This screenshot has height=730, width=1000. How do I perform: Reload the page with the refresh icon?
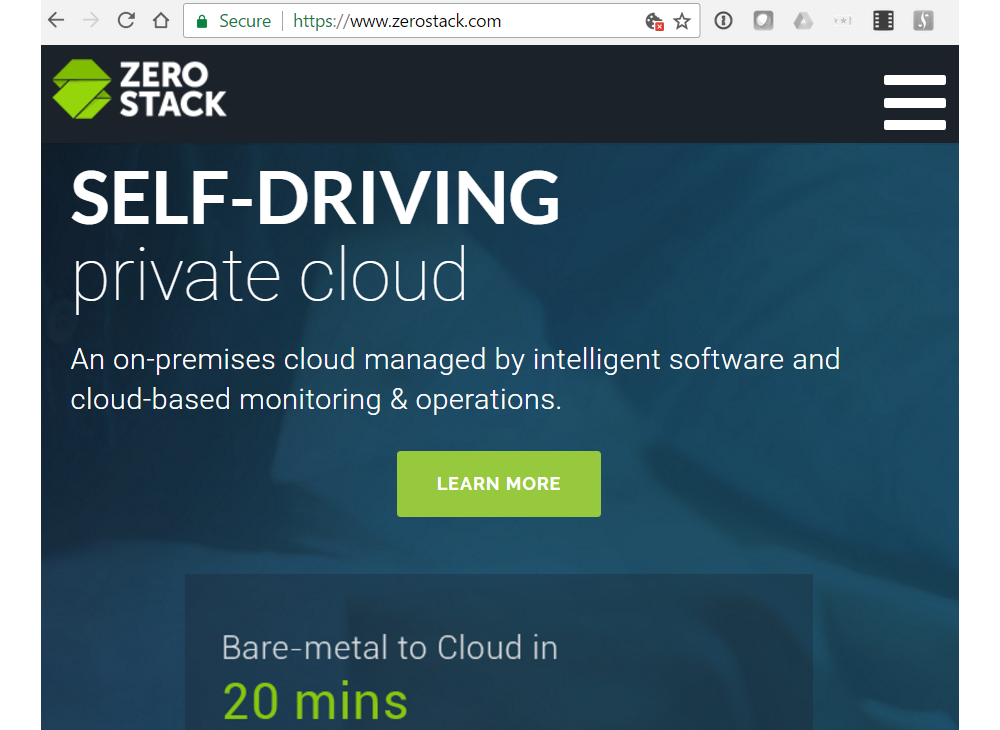coord(126,20)
